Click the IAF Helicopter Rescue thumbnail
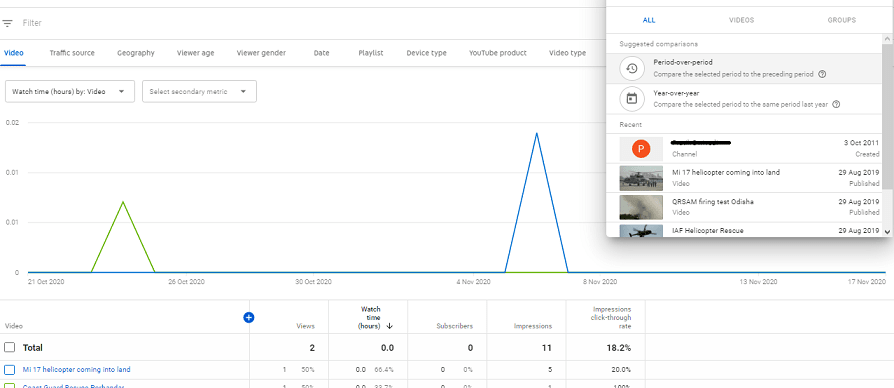The width and height of the screenshot is (894, 388). pos(641,231)
